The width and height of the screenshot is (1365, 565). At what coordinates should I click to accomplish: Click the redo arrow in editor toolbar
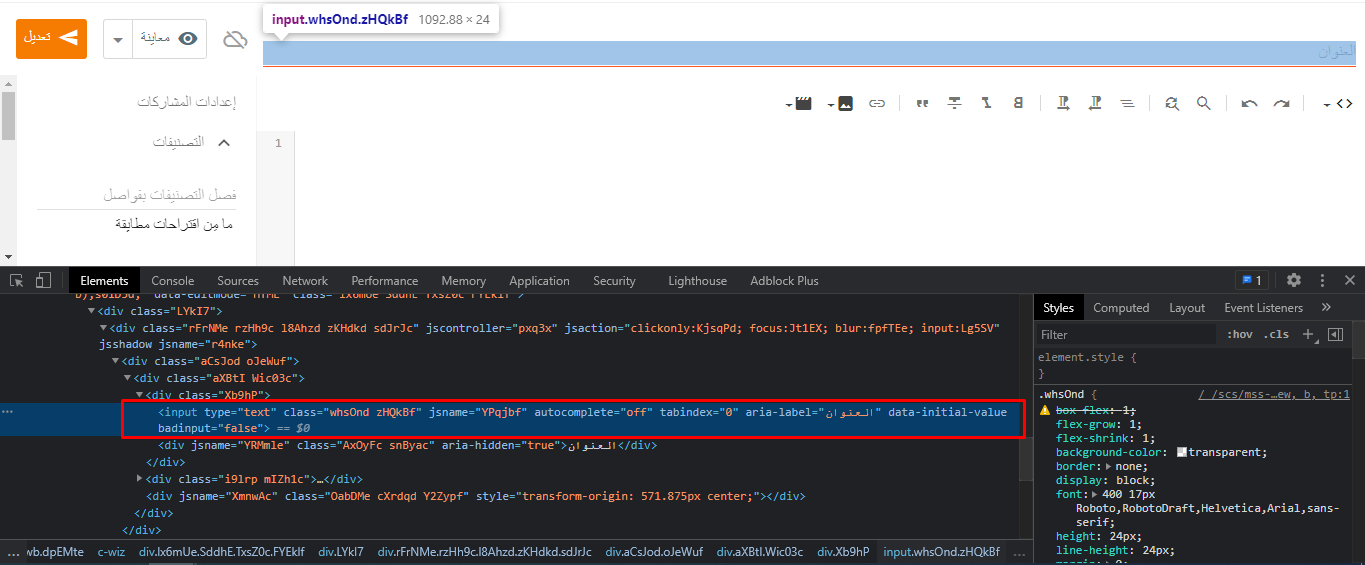pos(1281,103)
